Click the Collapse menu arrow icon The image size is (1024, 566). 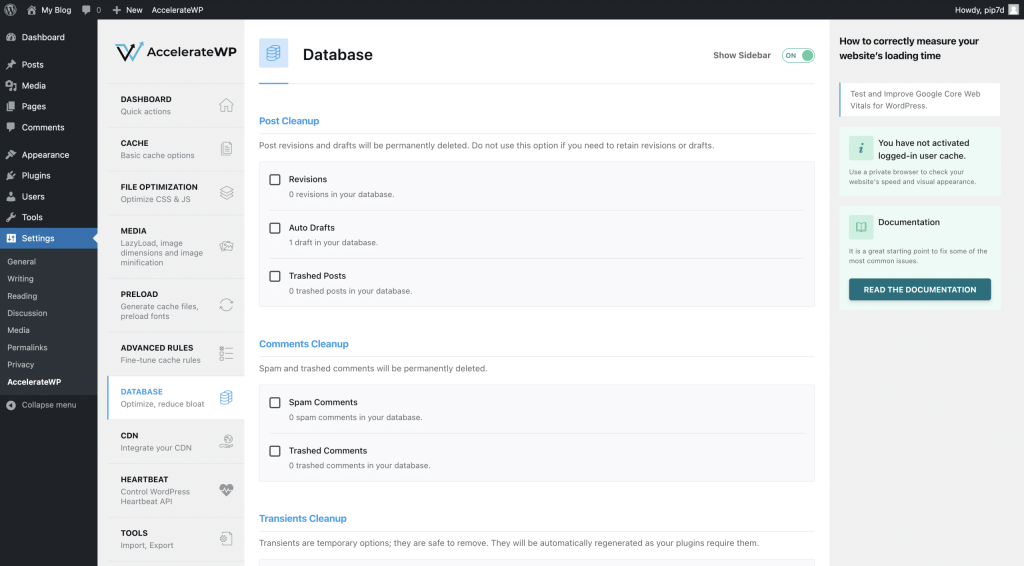coord(11,405)
